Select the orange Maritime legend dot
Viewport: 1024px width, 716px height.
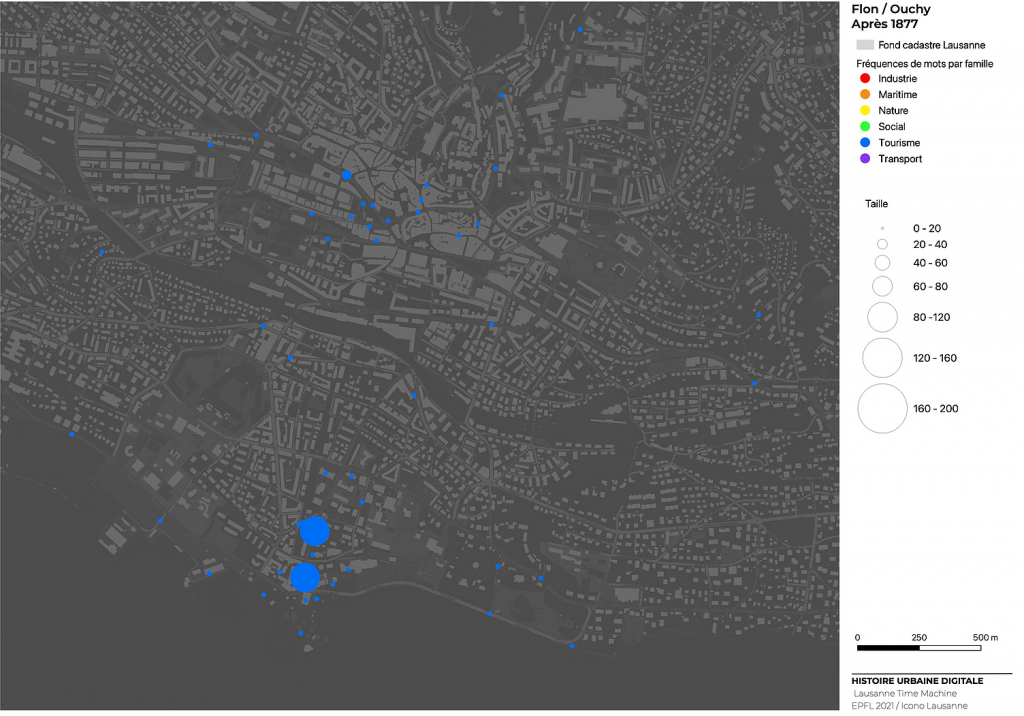click(864, 94)
